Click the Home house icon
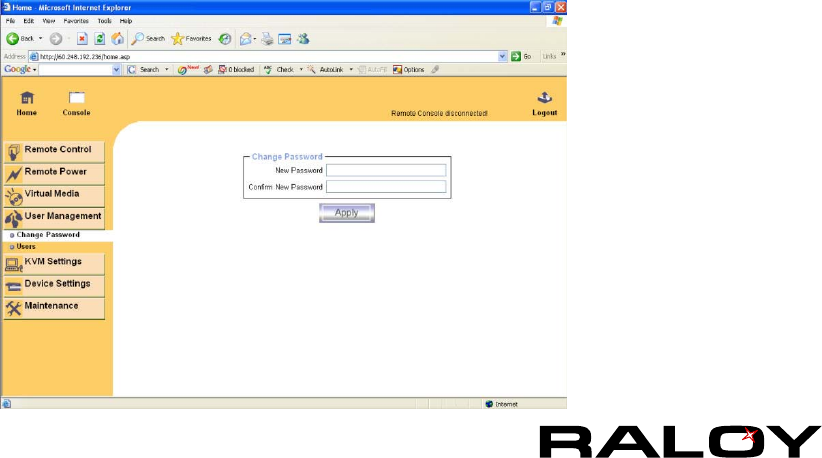This screenshot has width=822, height=458. pyautogui.click(x=27, y=97)
